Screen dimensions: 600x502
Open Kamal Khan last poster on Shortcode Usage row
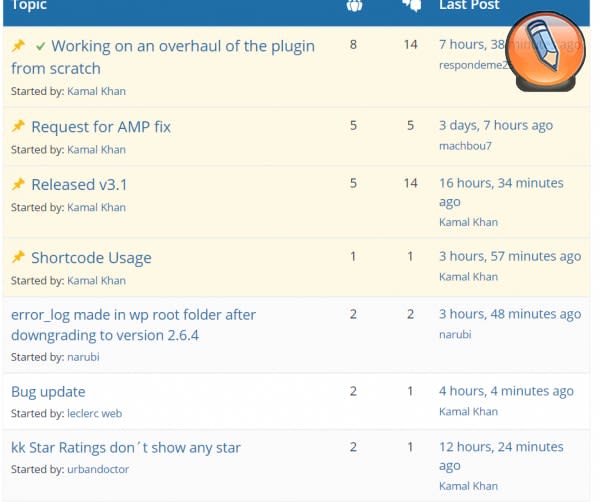point(468,277)
